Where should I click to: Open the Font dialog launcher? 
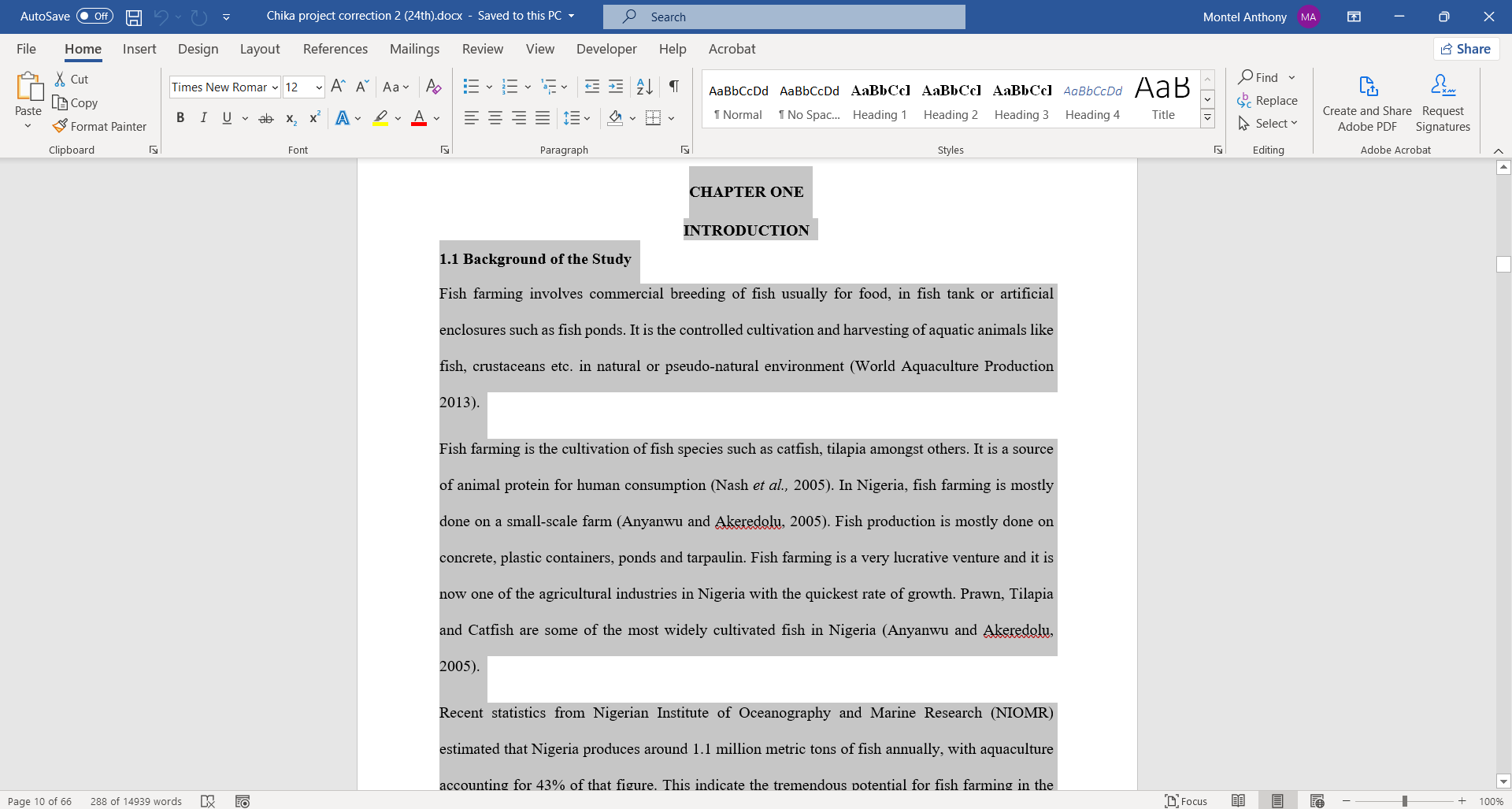point(445,150)
